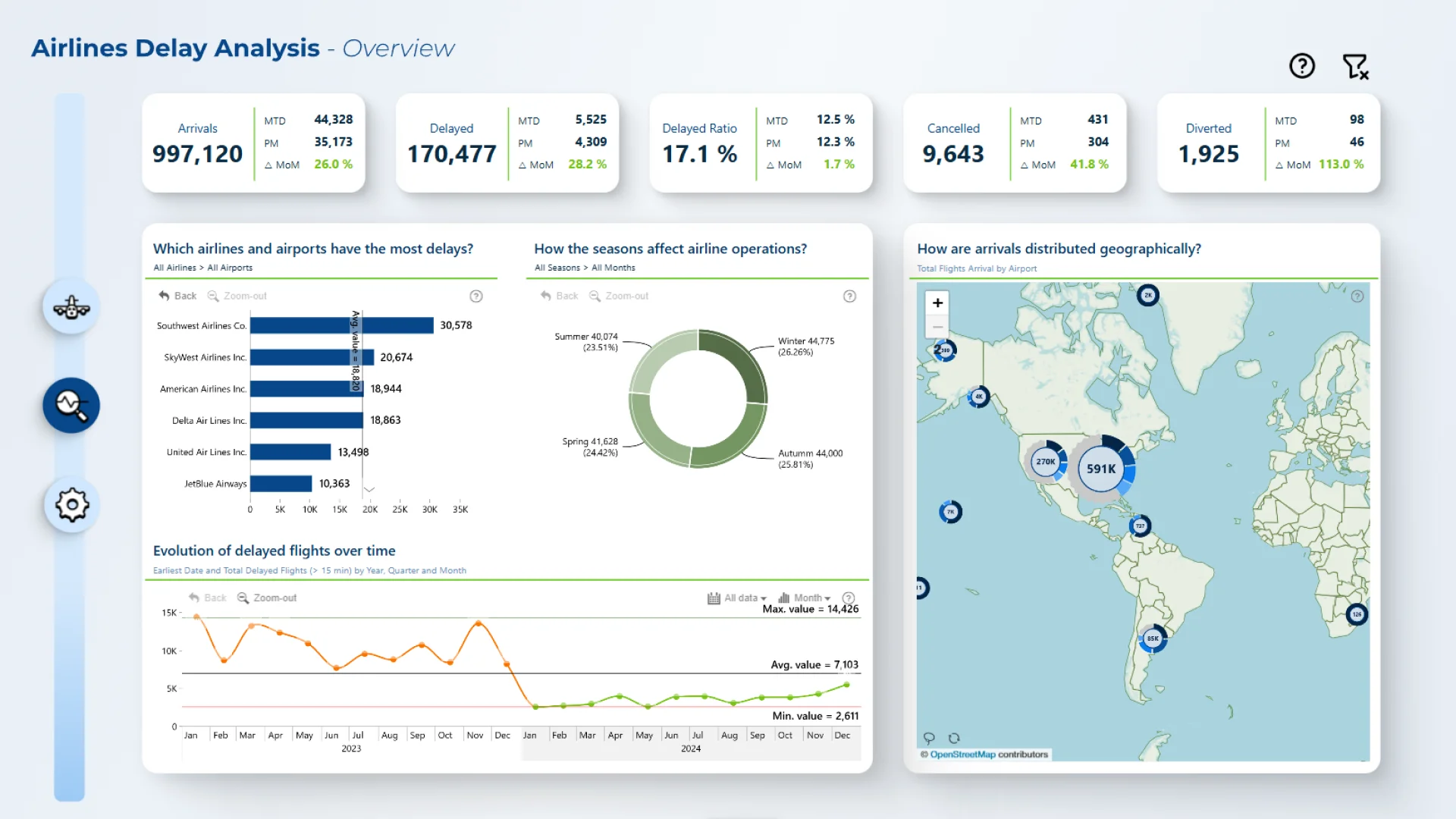Click the Min. value = 2,611 label

pyautogui.click(x=815, y=716)
